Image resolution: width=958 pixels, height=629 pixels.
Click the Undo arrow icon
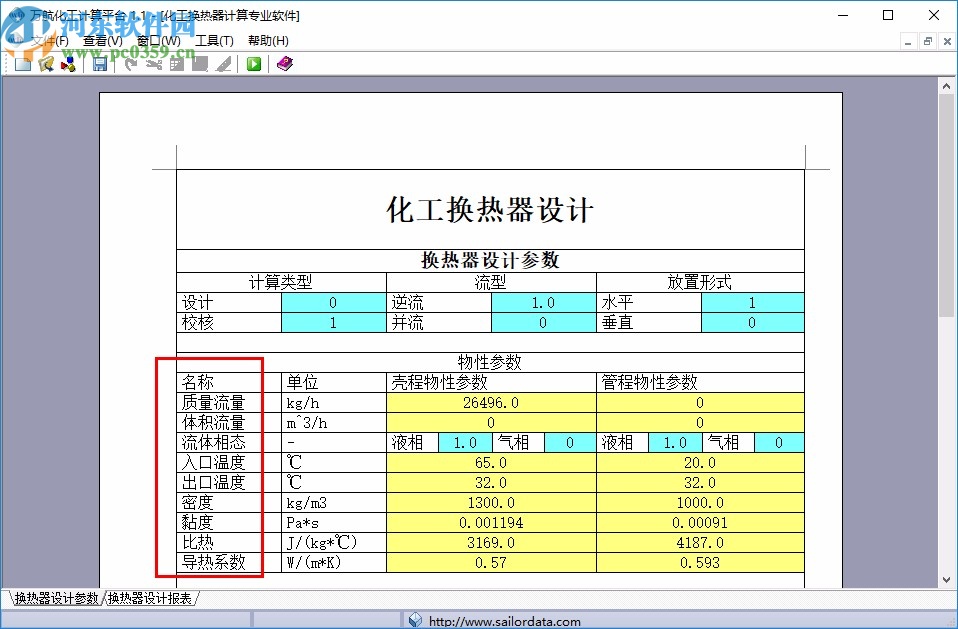click(x=130, y=63)
